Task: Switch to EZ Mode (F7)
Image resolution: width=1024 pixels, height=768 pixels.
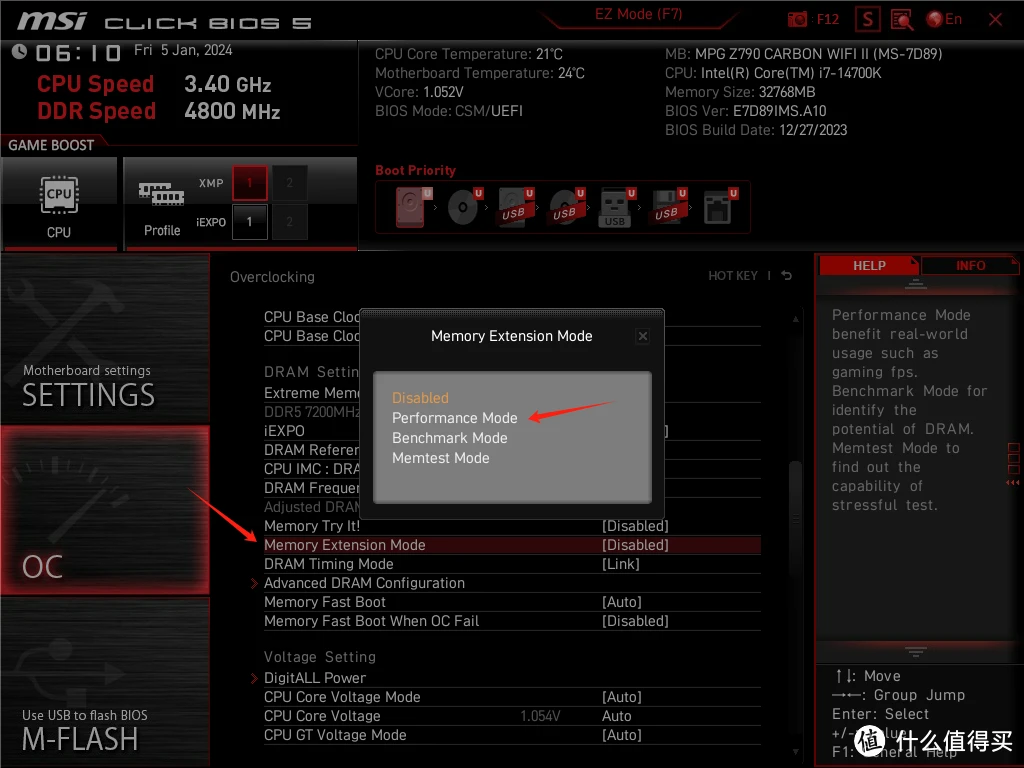Action: (x=638, y=14)
